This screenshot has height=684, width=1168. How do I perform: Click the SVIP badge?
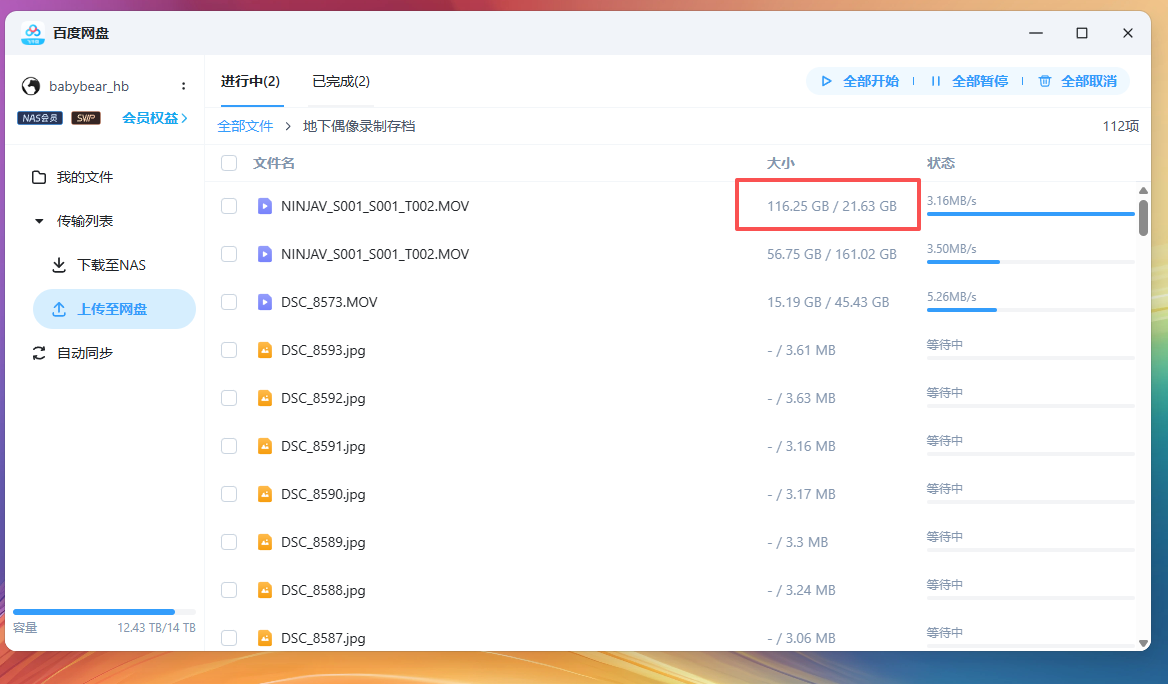click(86, 118)
